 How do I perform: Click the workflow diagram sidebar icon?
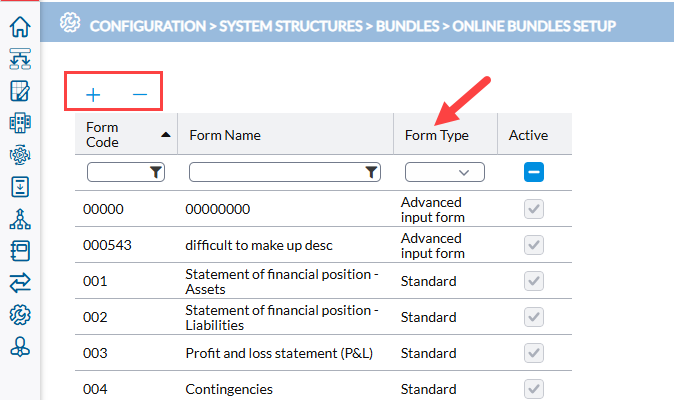[x=20, y=59]
